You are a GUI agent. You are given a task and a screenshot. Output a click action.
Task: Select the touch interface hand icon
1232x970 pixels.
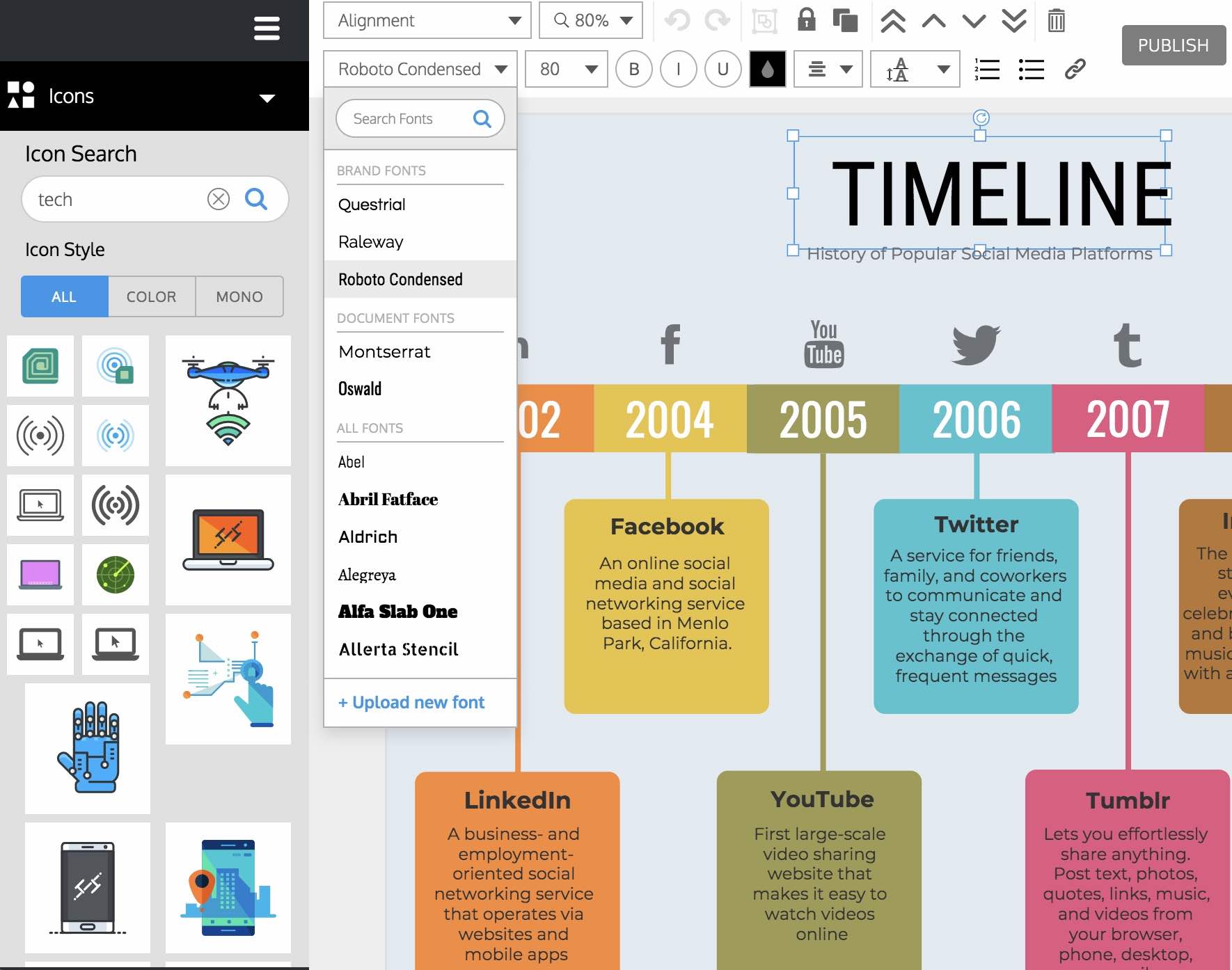tap(228, 679)
